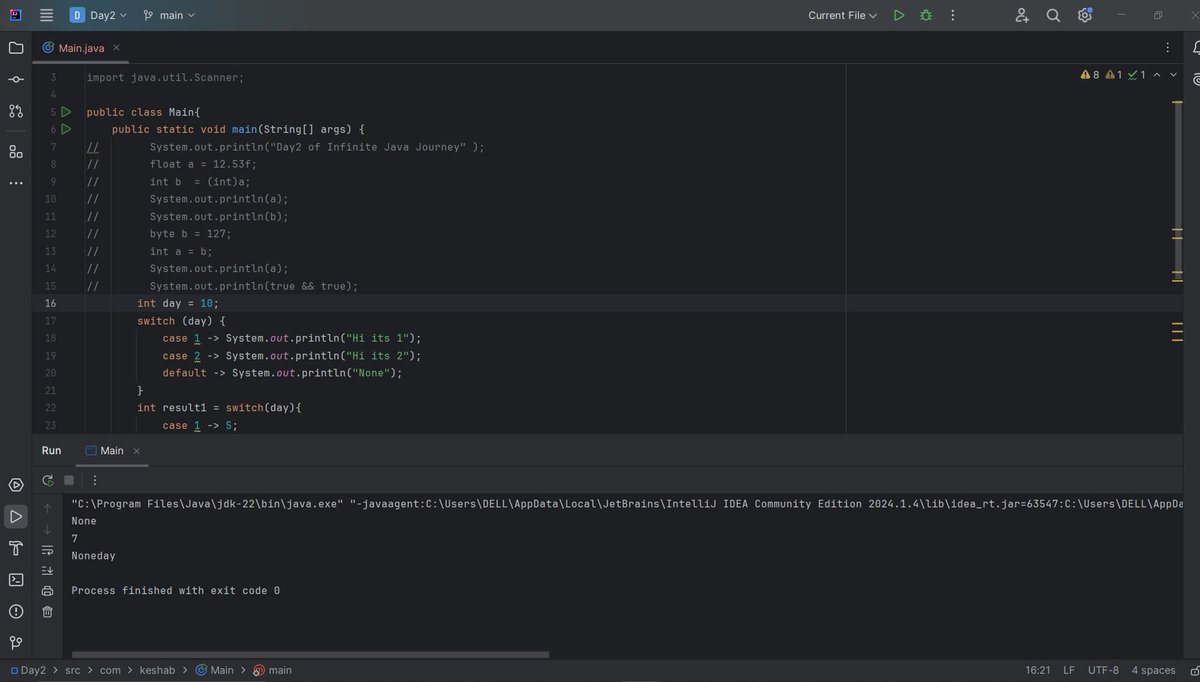Show more tool windows ellipsis

[16, 183]
